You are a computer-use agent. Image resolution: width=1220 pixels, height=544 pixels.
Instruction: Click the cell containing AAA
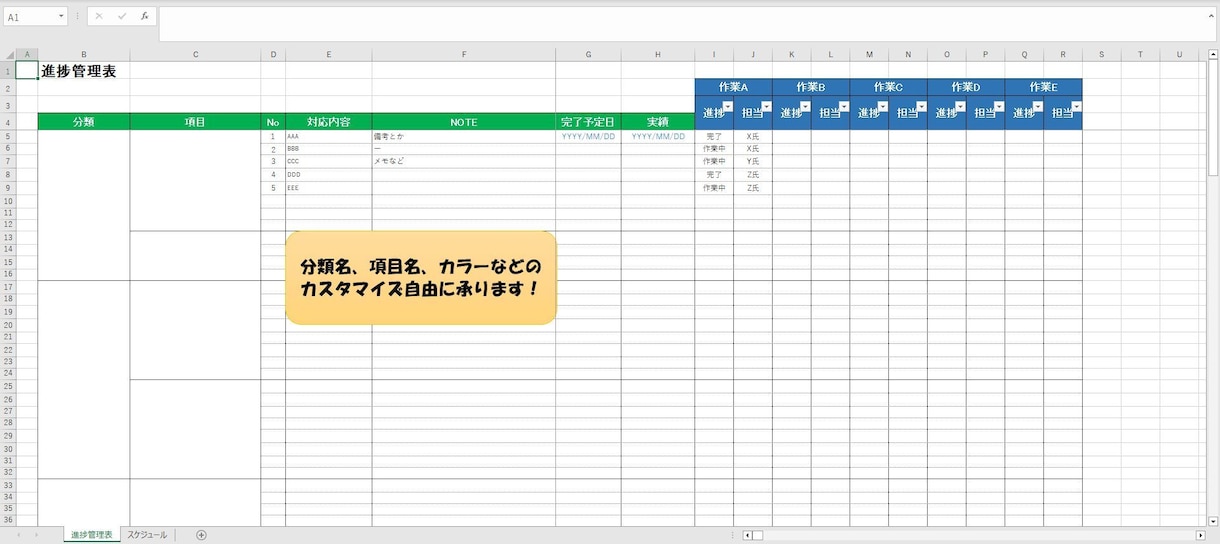tap(328, 136)
